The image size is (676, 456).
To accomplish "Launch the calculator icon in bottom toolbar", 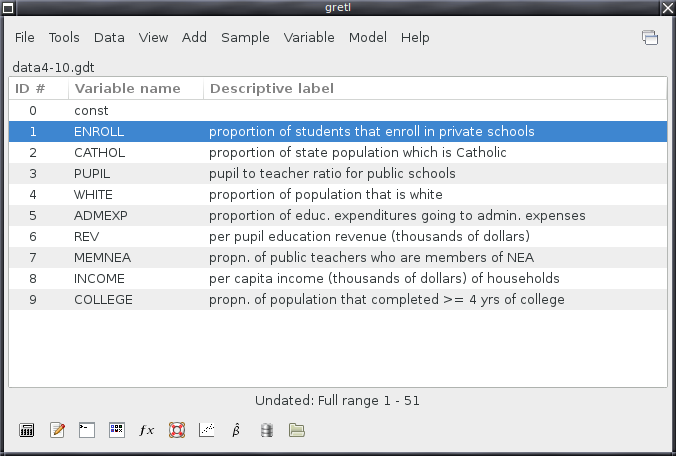I will point(27,430).
